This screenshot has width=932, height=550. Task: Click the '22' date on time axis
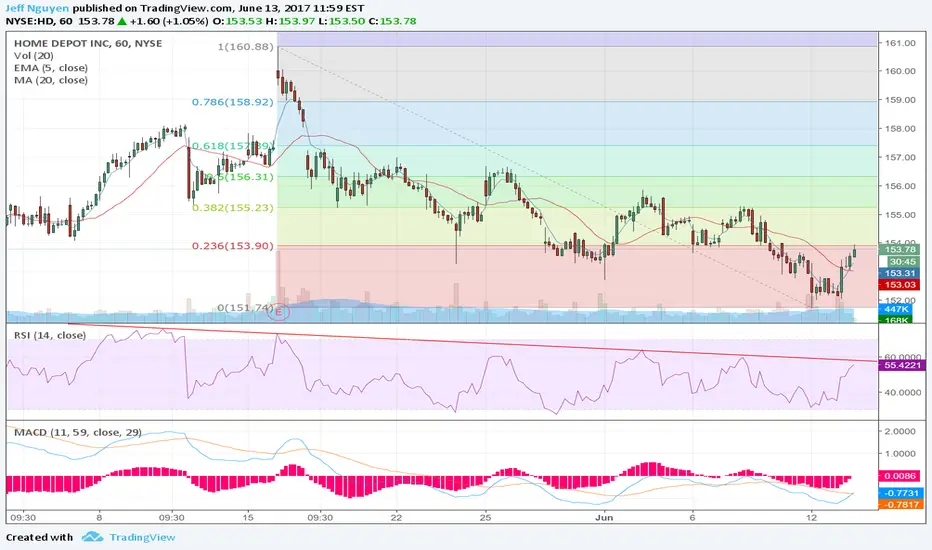tap(396, 517)
